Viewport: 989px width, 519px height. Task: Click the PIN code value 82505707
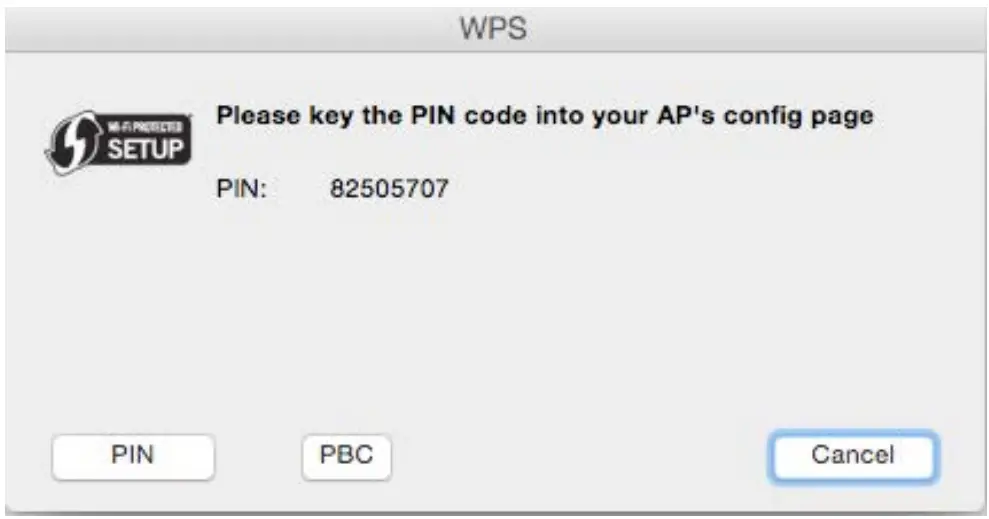(389, 187)
